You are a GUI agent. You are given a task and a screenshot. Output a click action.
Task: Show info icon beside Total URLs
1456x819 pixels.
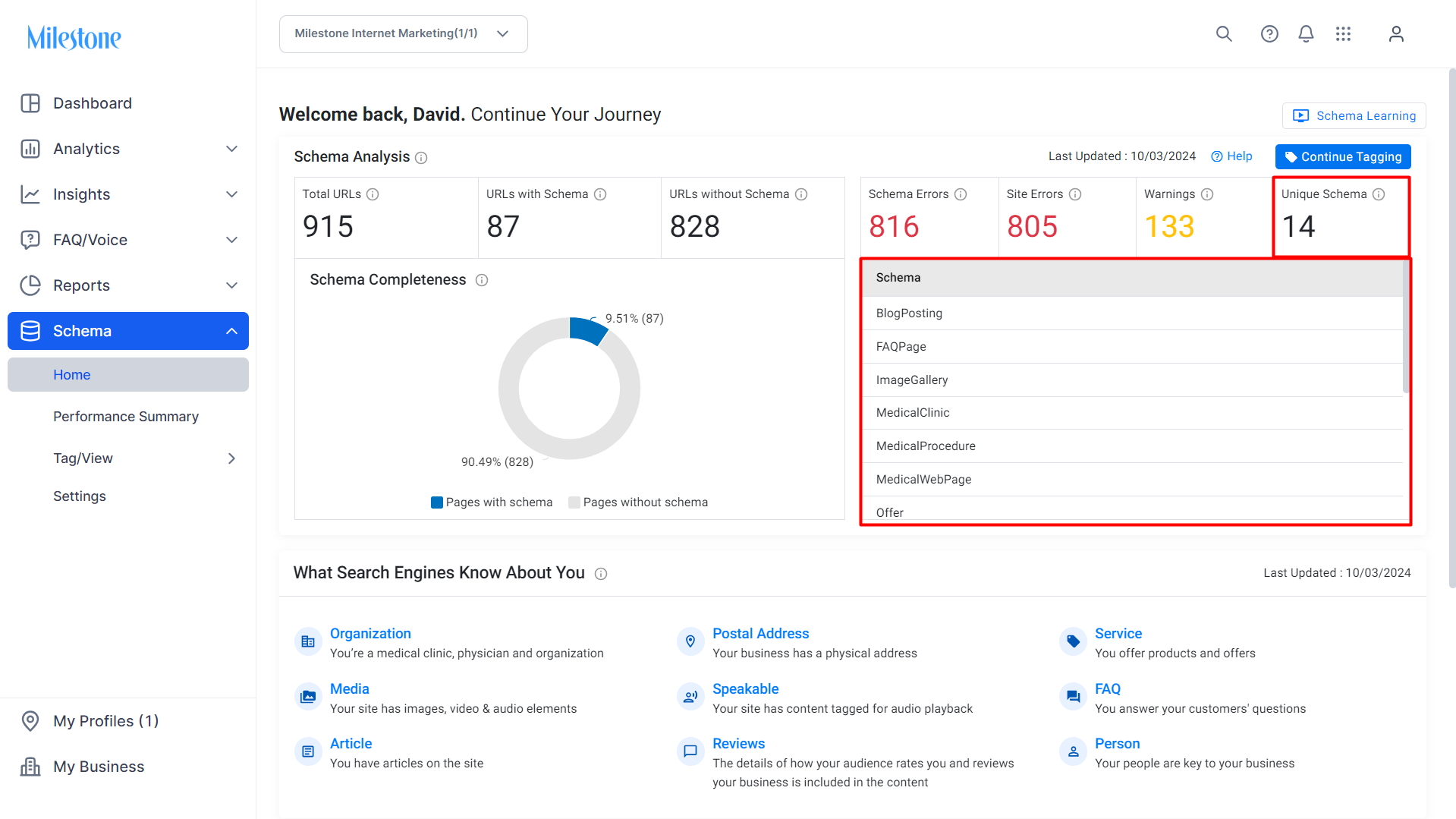373,194
